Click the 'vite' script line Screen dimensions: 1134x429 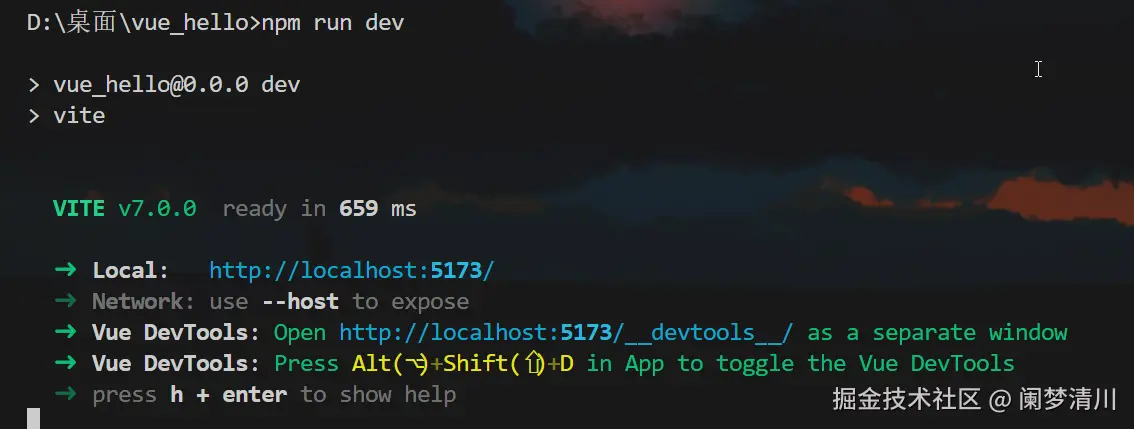pyautogui.click(x=79, y=116)
